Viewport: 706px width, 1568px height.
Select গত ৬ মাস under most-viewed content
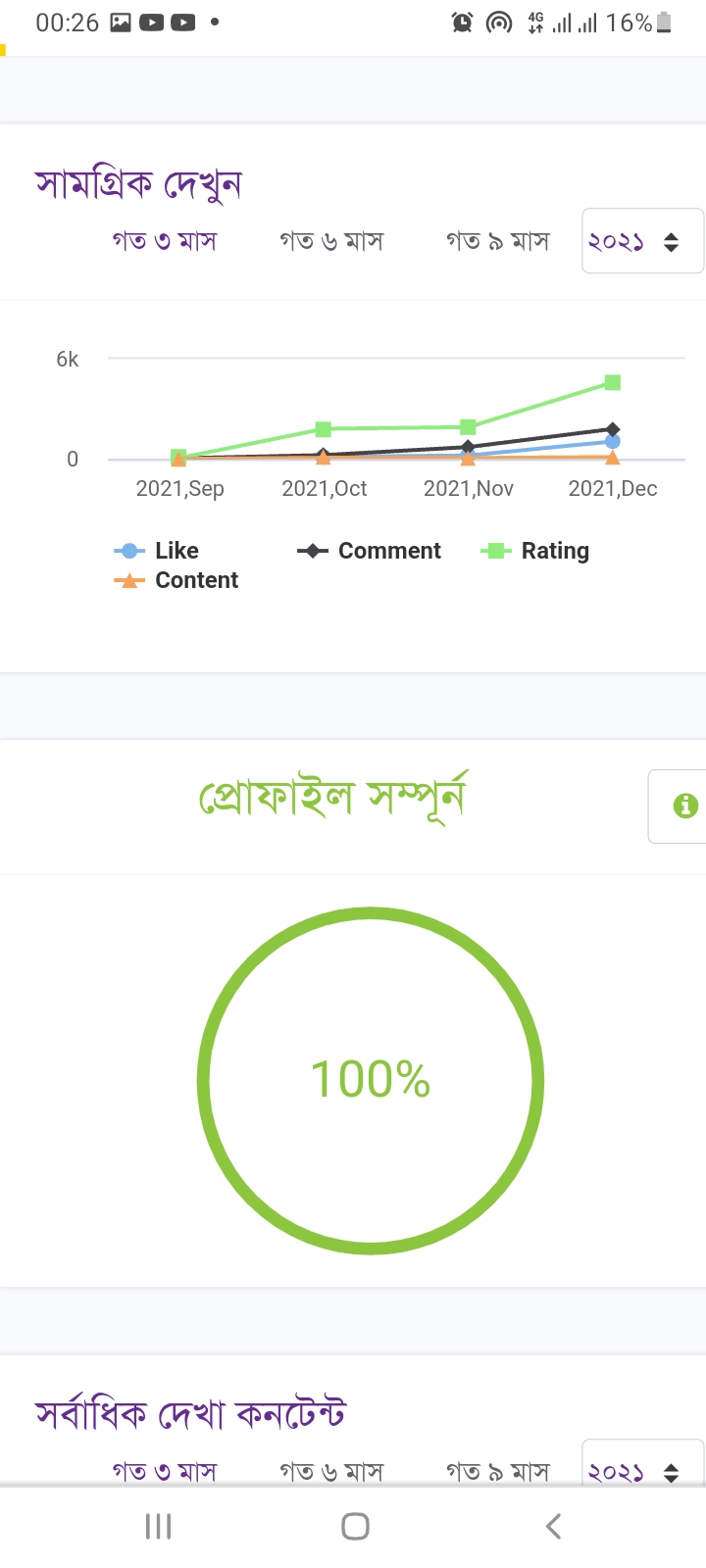point(331,1471)
